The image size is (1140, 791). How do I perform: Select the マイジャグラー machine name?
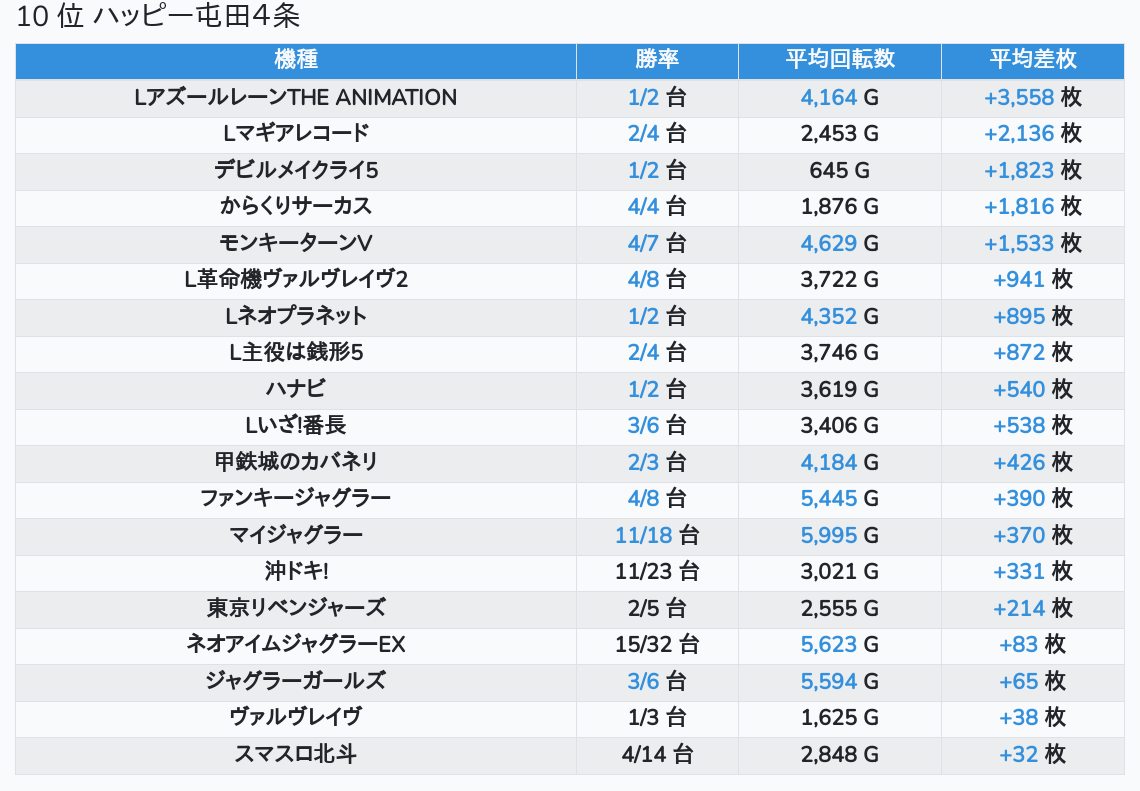[x=296, y=535]
